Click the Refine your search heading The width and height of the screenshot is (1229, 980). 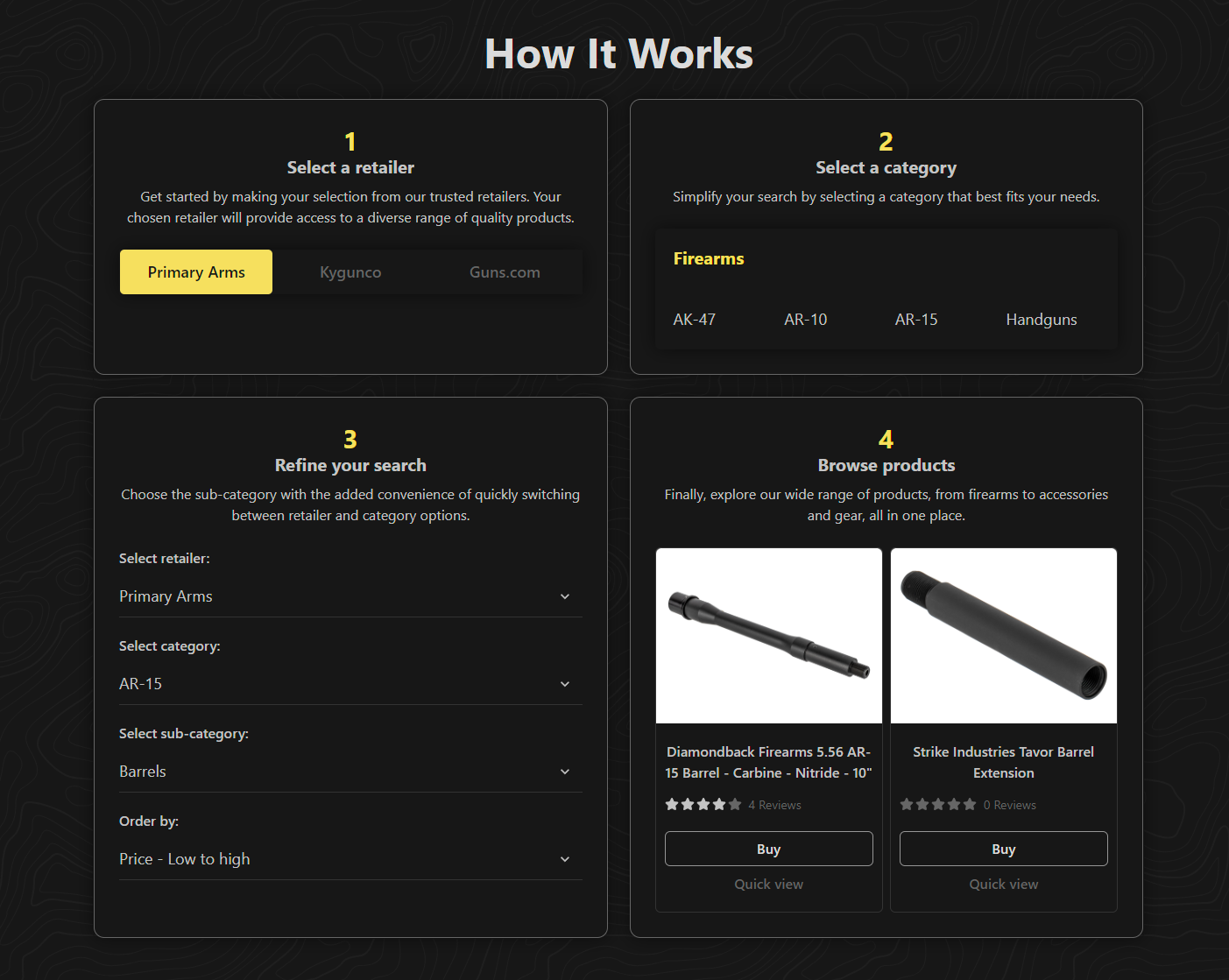[x=350, y=465]
